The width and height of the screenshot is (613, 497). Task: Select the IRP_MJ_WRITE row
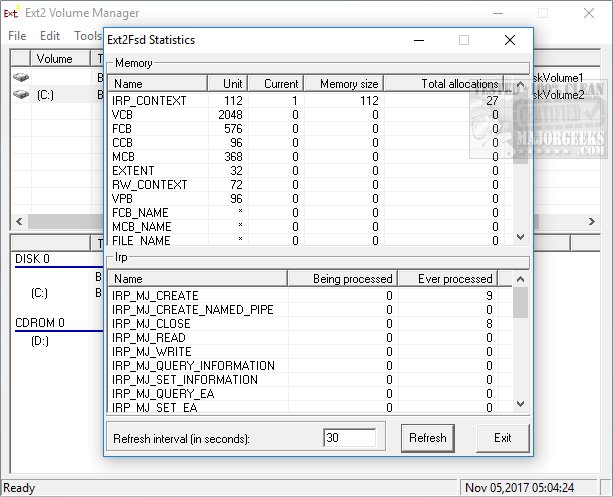310,352
